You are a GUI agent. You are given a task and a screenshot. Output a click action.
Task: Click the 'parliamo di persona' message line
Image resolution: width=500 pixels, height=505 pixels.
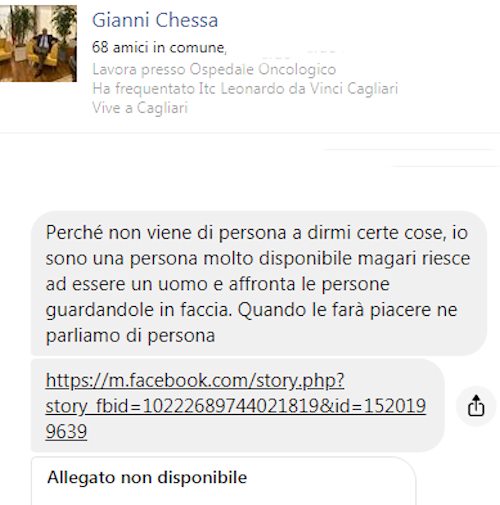130,335
